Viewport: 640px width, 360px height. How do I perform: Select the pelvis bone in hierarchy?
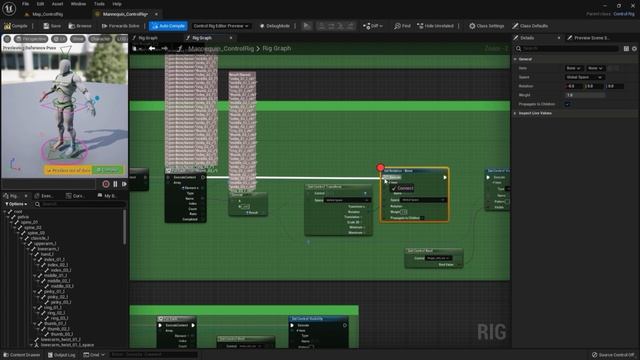pyautogui.click(x=23, y=217)
